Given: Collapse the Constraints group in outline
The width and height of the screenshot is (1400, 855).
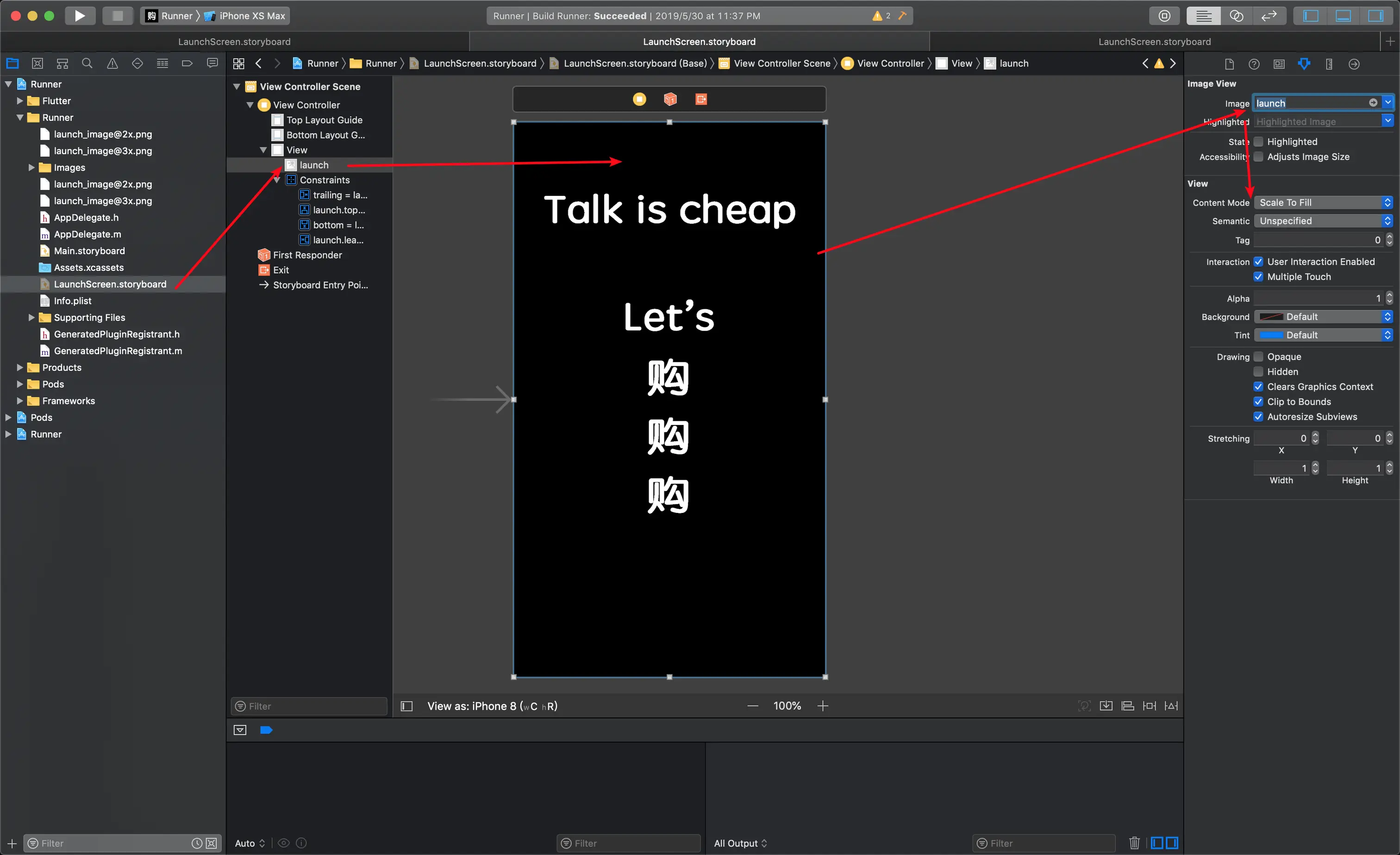Looking at the screenshot, I should [x=277, y=180].
